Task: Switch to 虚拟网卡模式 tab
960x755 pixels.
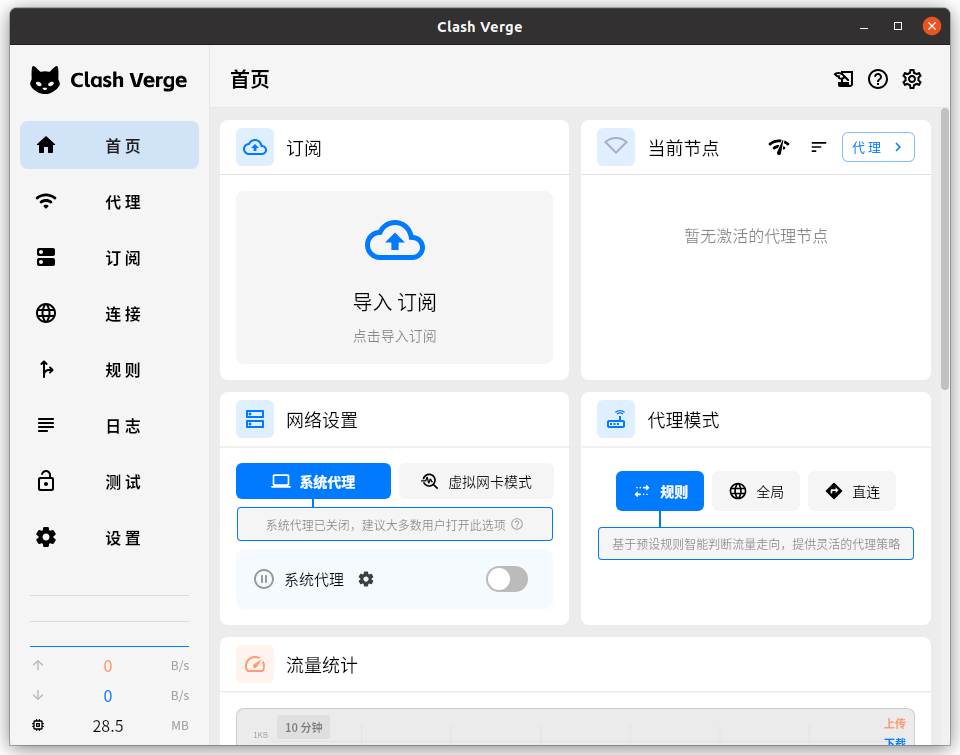Action: pyautogui.click(x=476, y=481)
